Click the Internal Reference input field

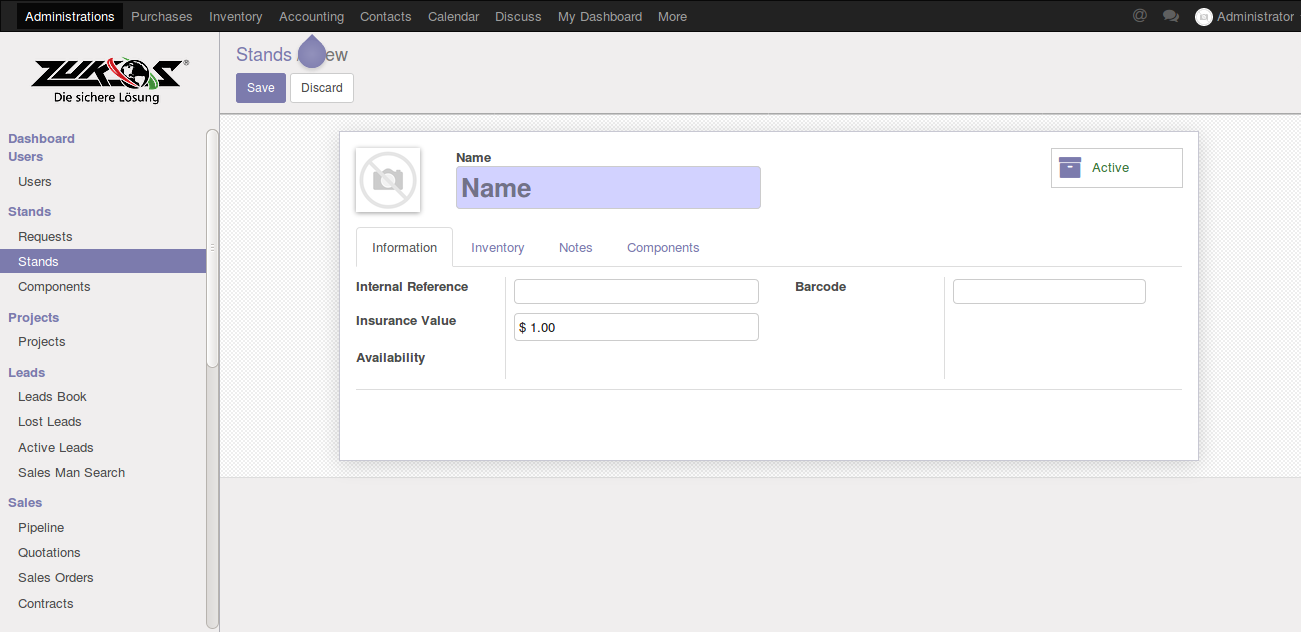636,291
